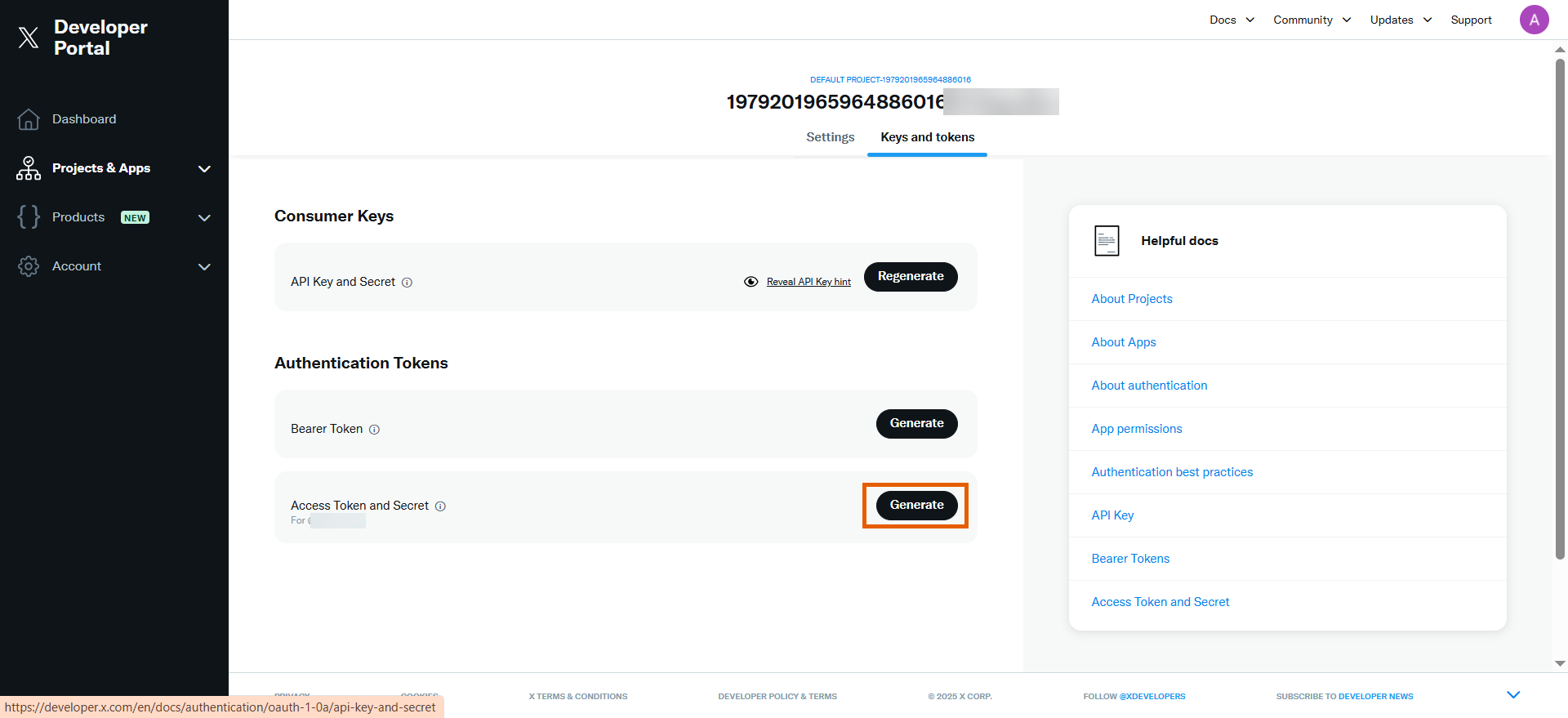Open the Support link
The image size is (1568, 718).
click(1471, 20)
